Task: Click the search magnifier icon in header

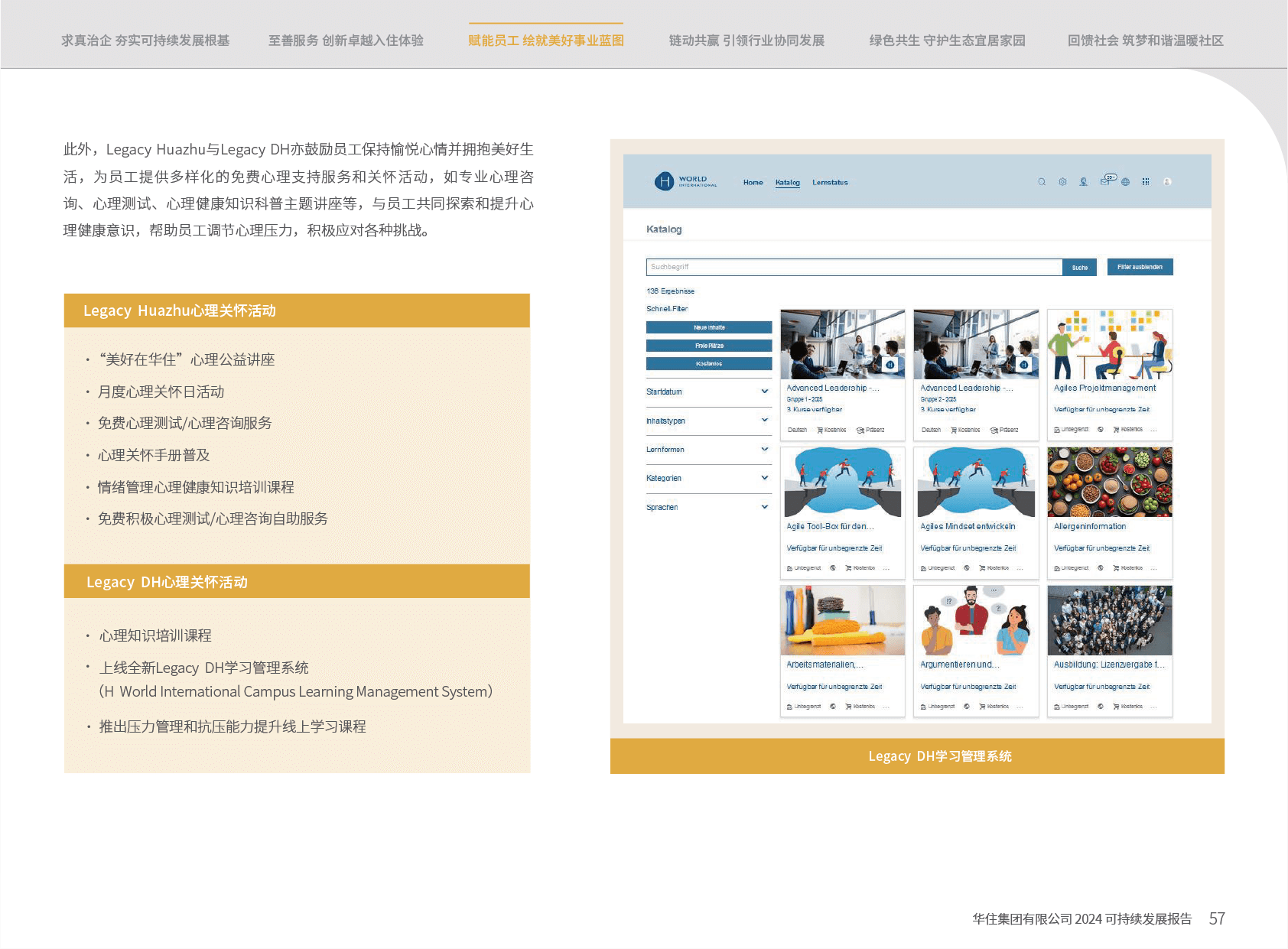Action: pos(1041,182)
